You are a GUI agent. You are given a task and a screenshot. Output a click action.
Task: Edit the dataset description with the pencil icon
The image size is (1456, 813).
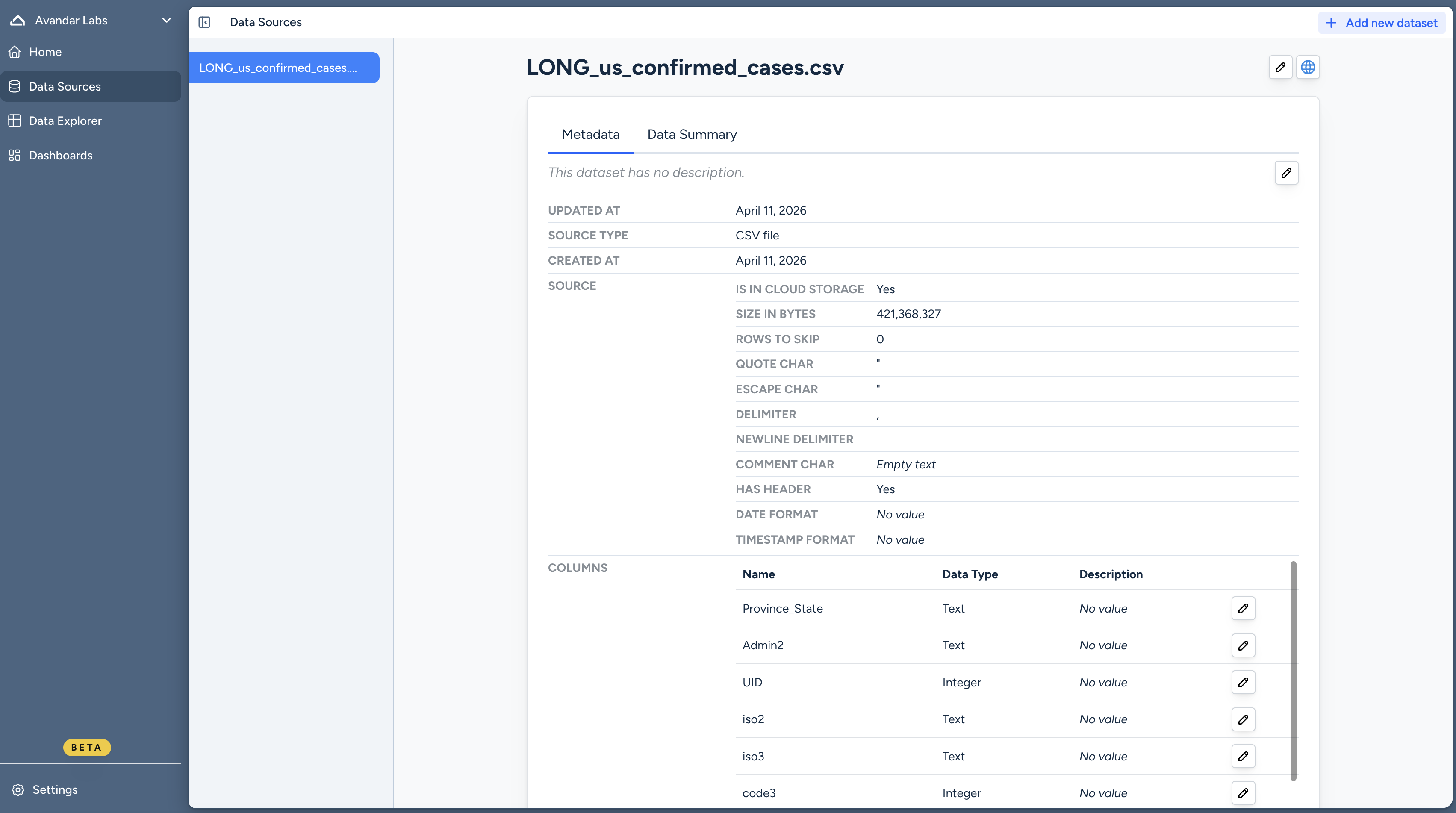[1286, 172]
